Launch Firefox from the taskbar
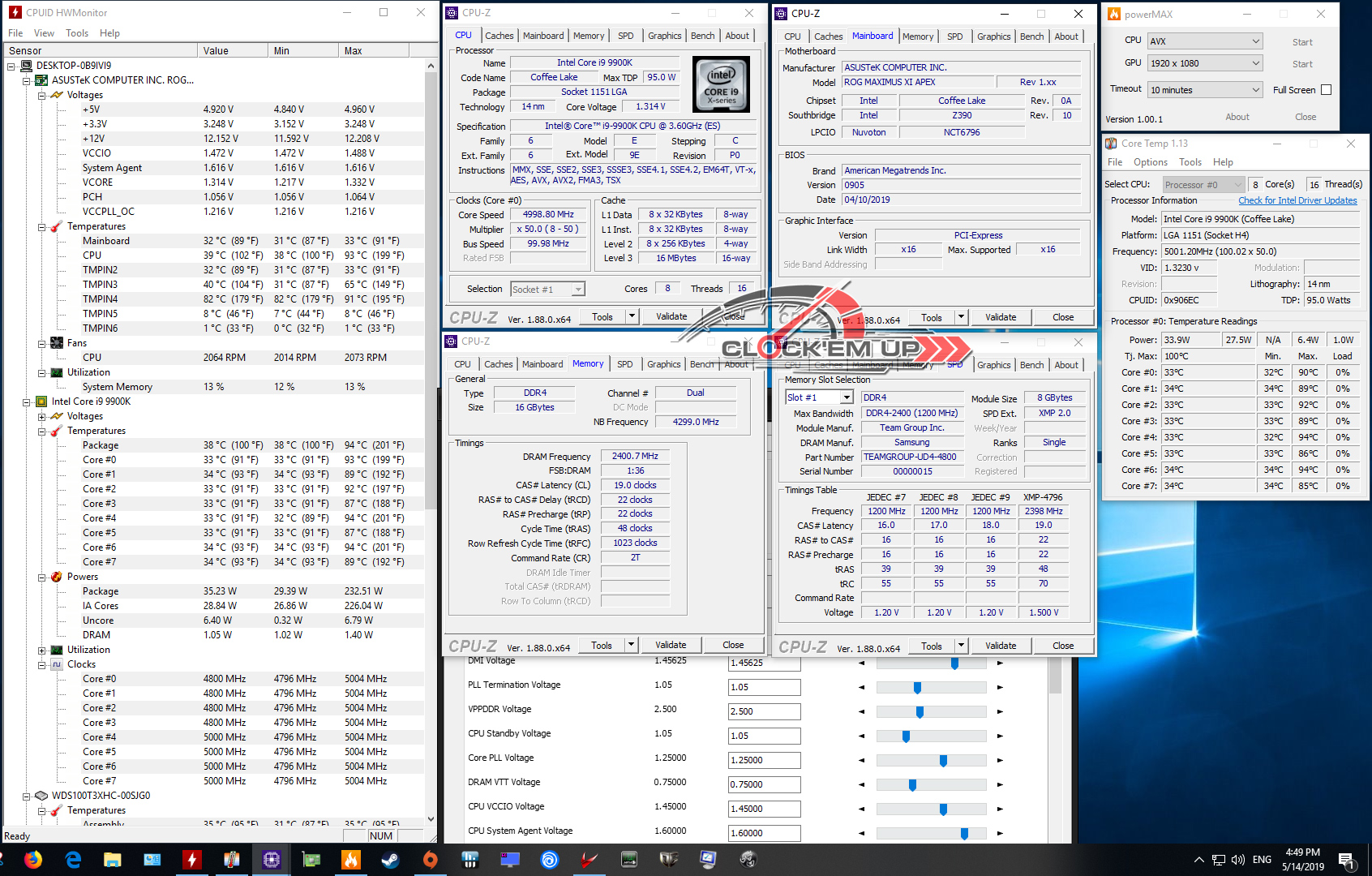The height and width of the screenshot is (876, 1372). coord(33,860)
